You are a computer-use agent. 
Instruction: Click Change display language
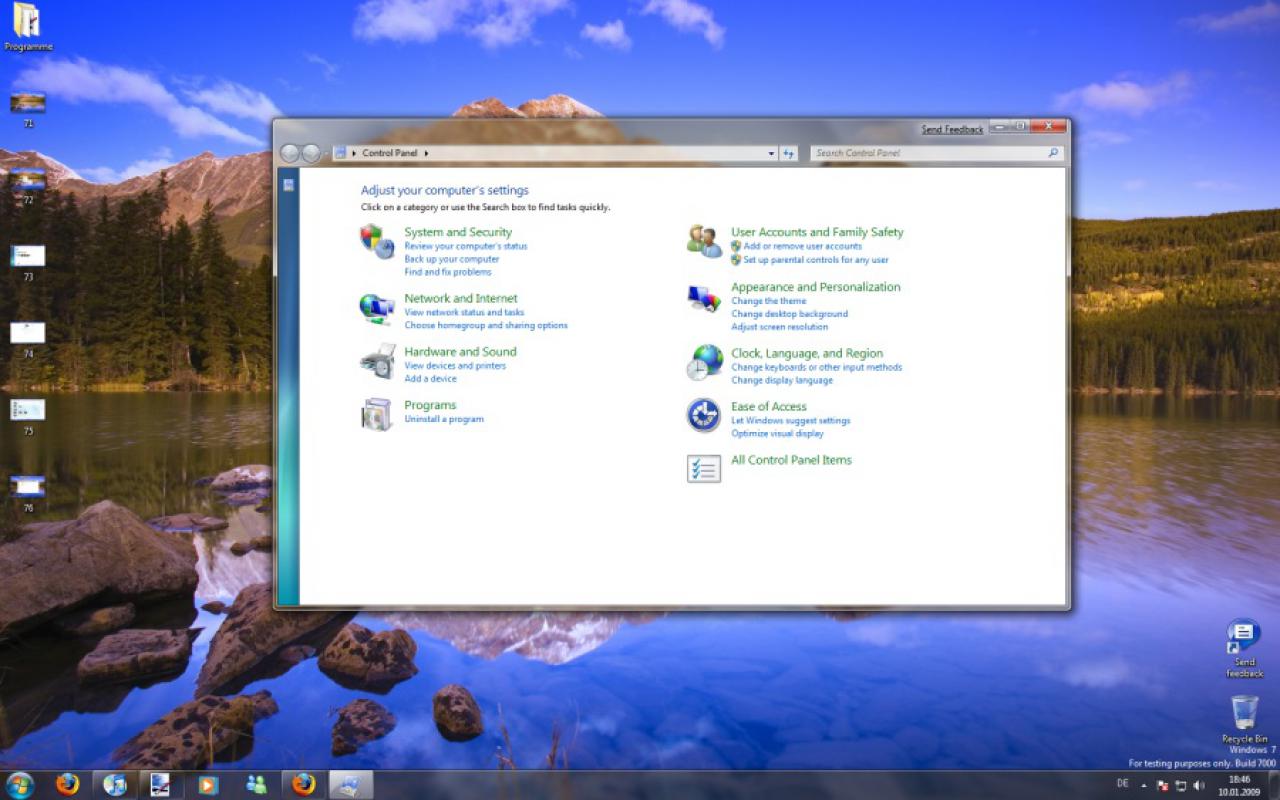pyautogui.click(x=782, y=380)
